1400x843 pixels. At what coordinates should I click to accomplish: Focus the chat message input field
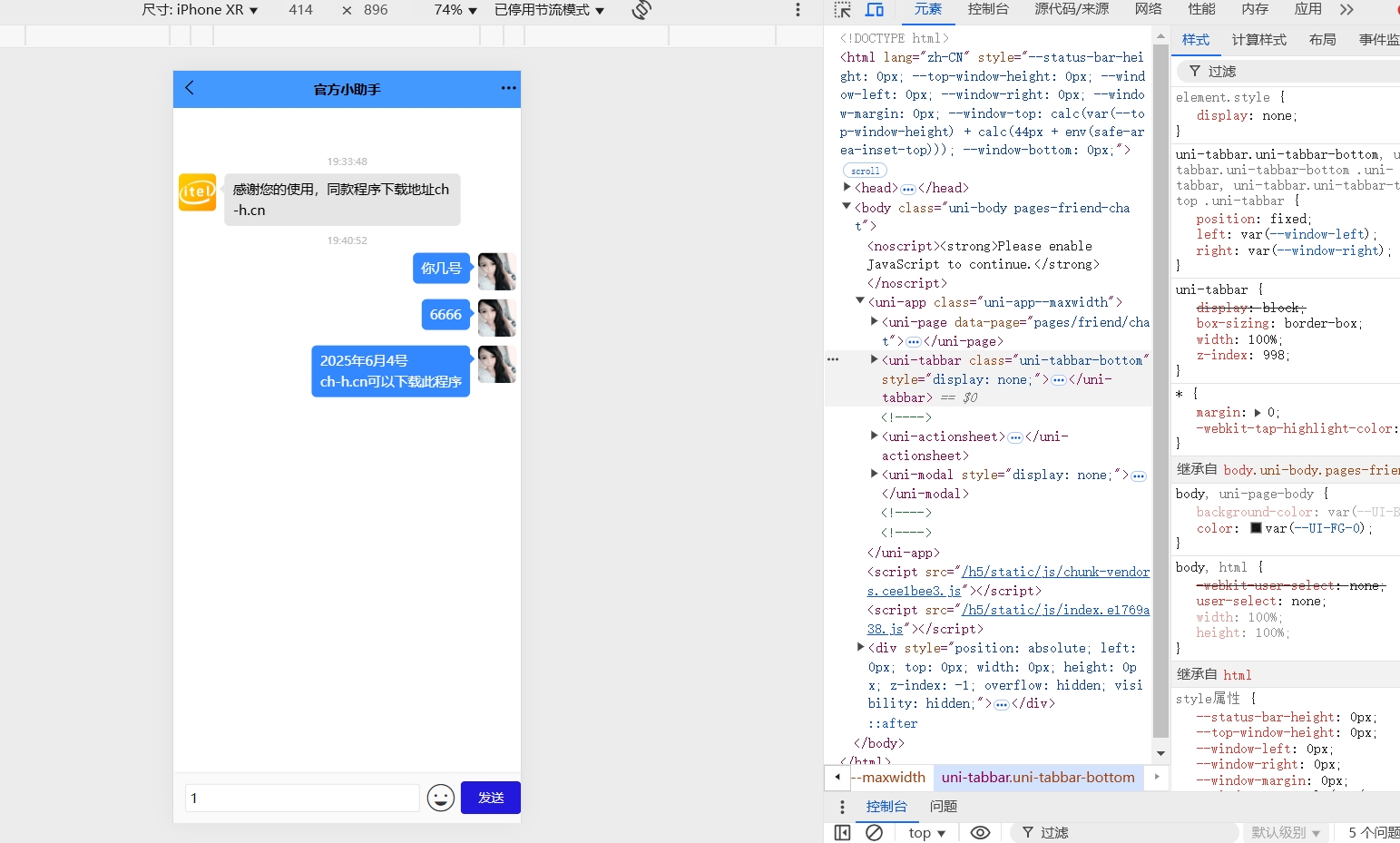pyautogui.click(x=302, y=798)
